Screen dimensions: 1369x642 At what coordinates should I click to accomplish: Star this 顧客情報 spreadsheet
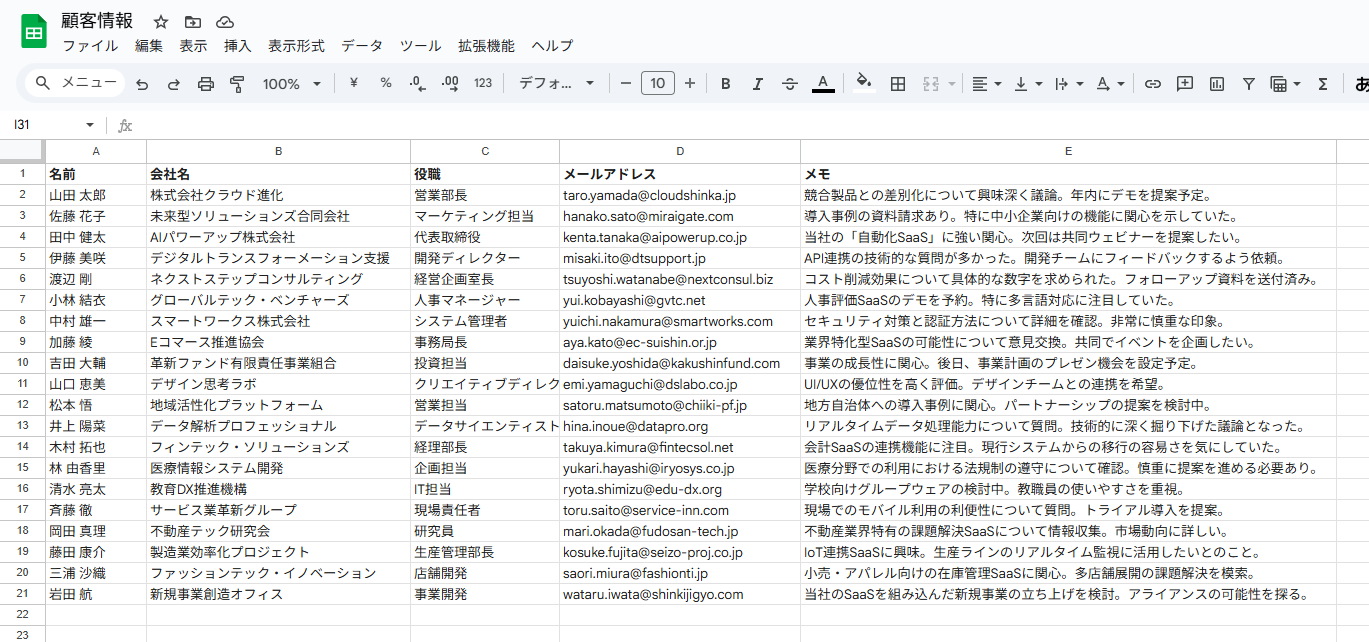pyautogui.click(x=161, y=22)
